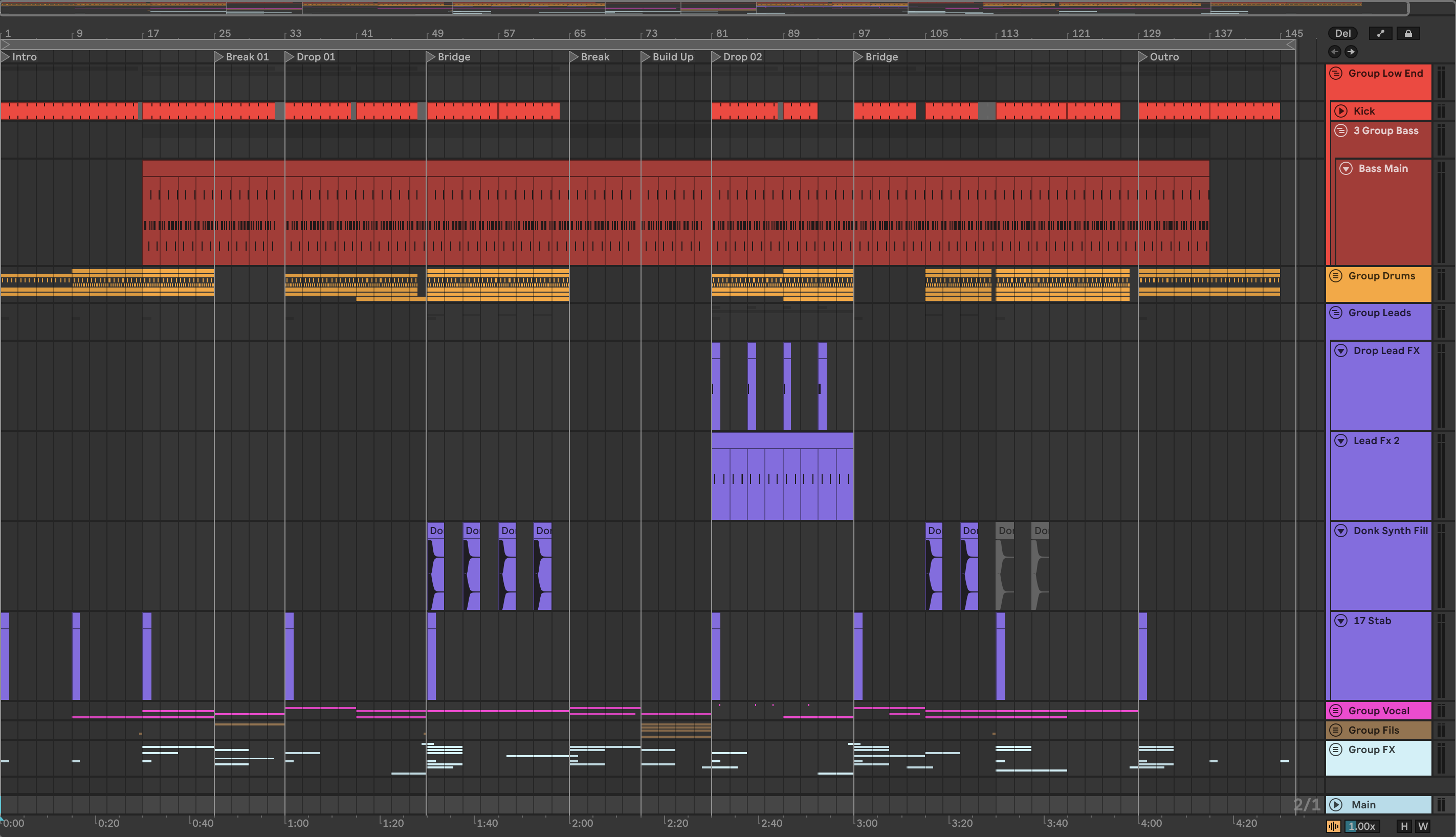
Task: Jump to previous locator arrow
Action: coord(1334,52)
